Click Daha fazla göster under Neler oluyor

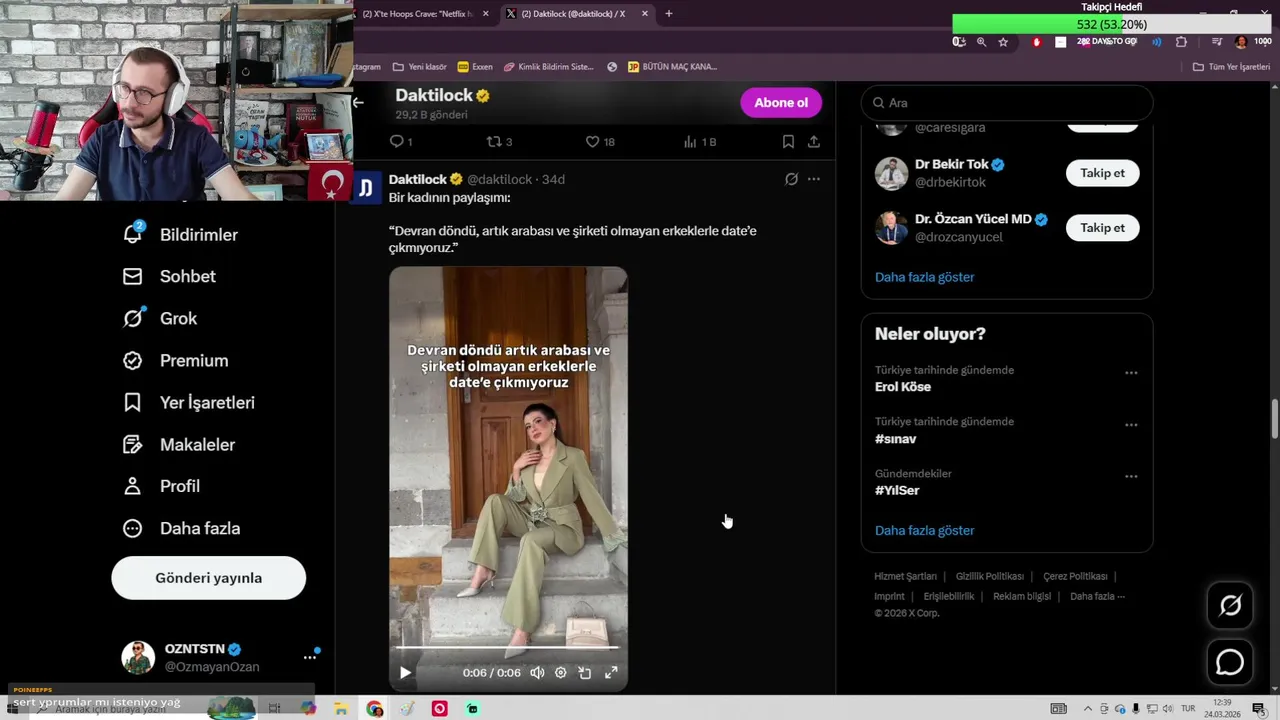(x=924, y=531)
